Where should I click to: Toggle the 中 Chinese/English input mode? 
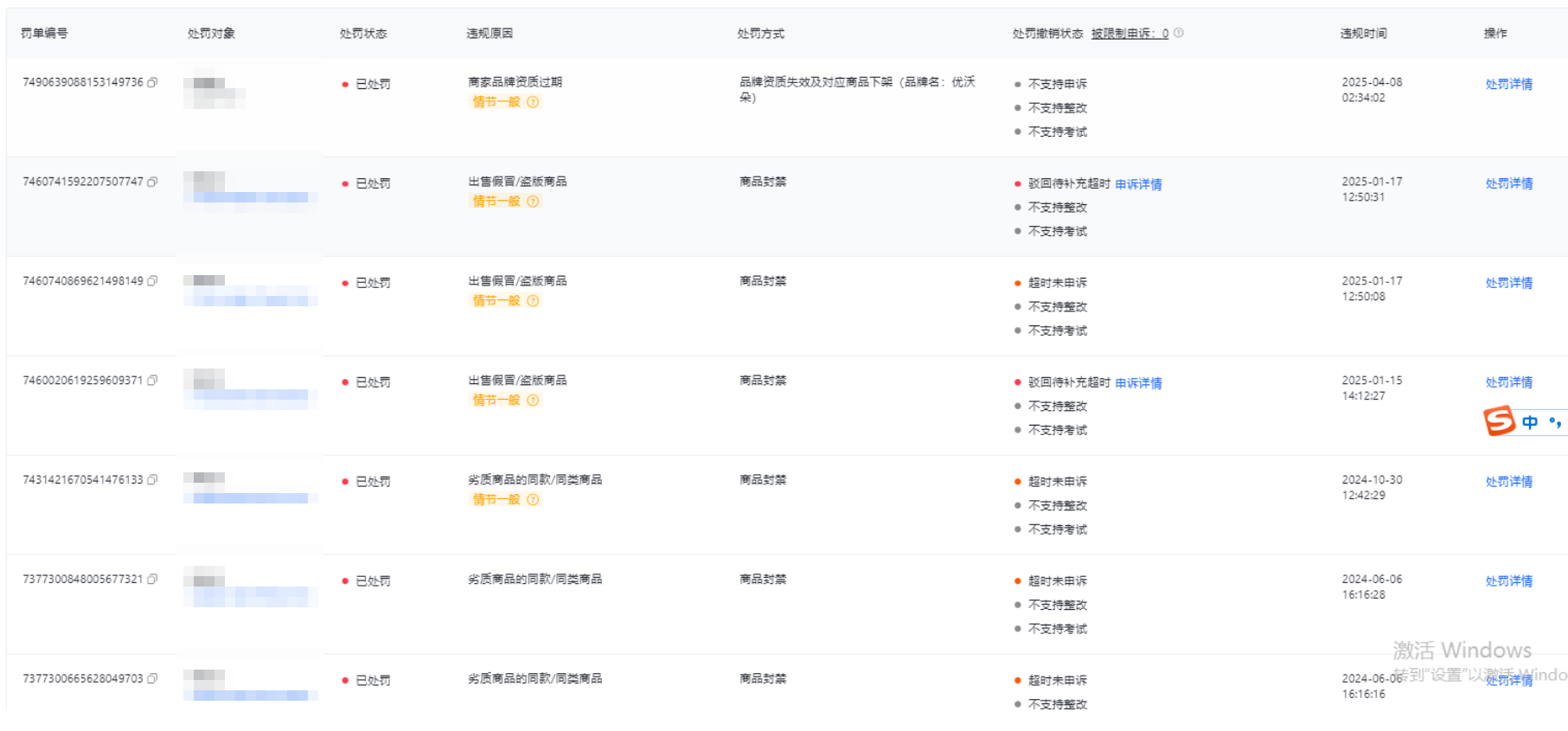[1530, 422]
